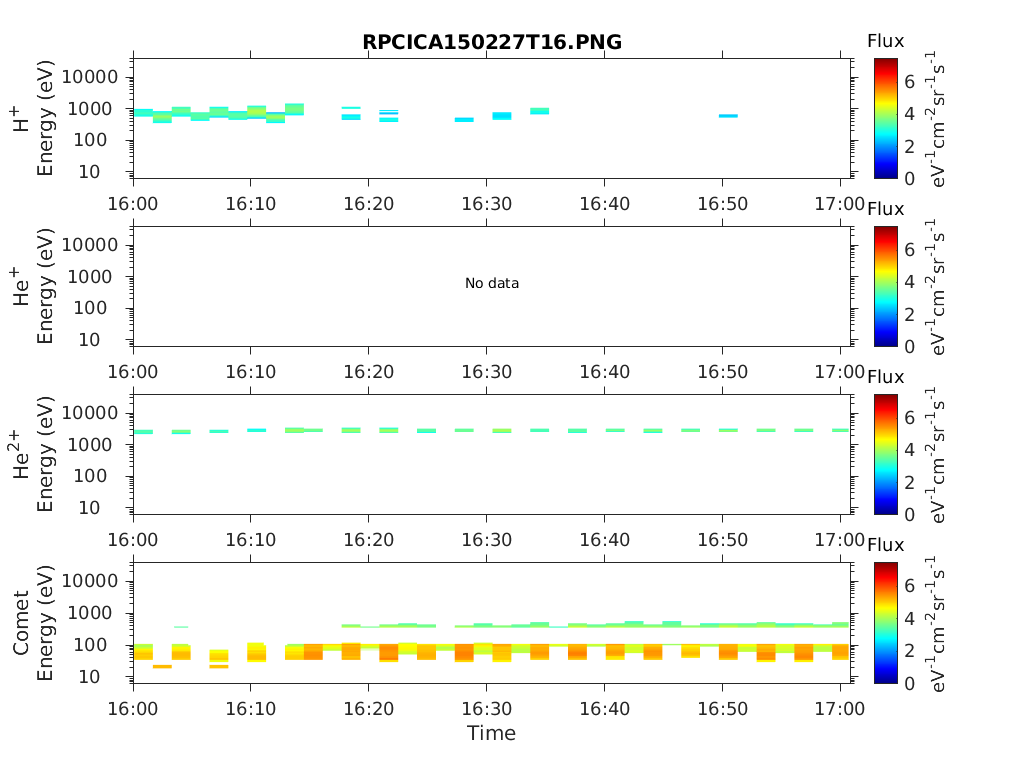Click the He2+ panel flux colorbar
Screen dimensions: 1024x768
point(886,454)
